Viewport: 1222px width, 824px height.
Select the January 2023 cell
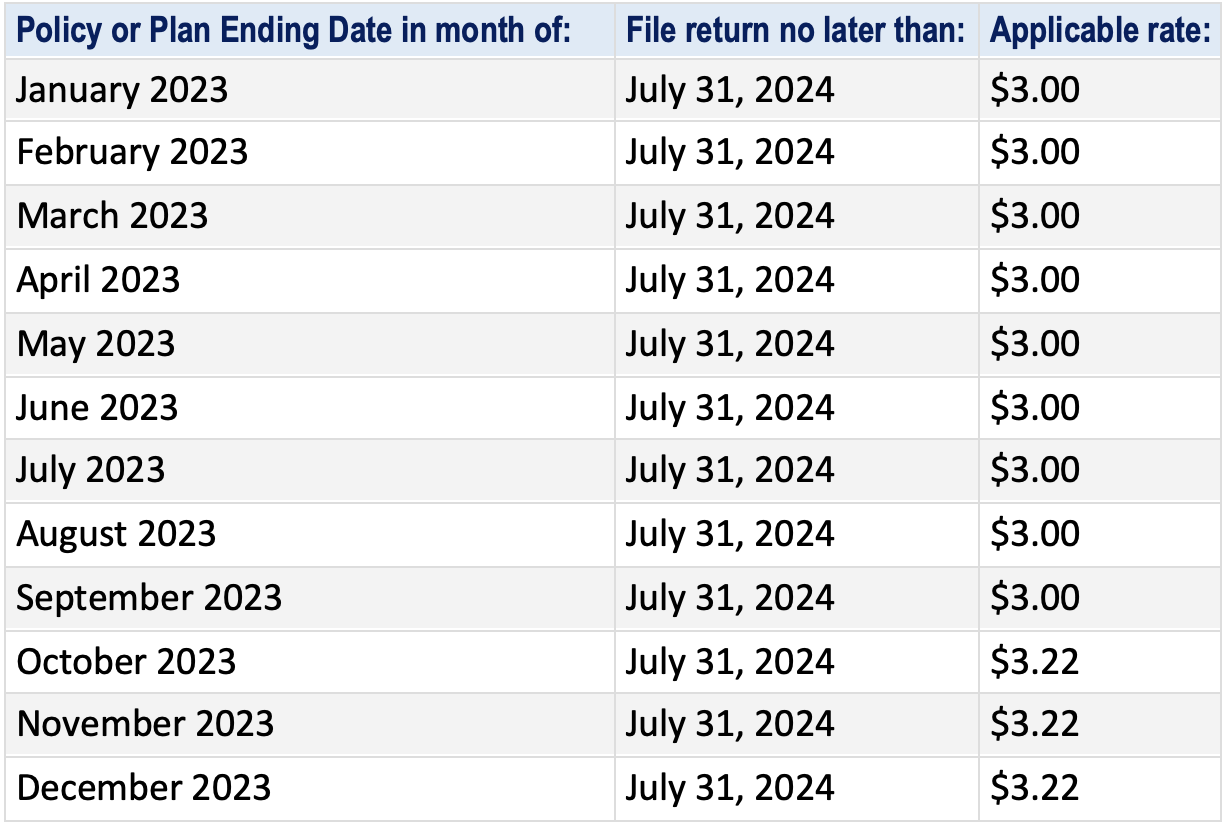coord(122,90)
